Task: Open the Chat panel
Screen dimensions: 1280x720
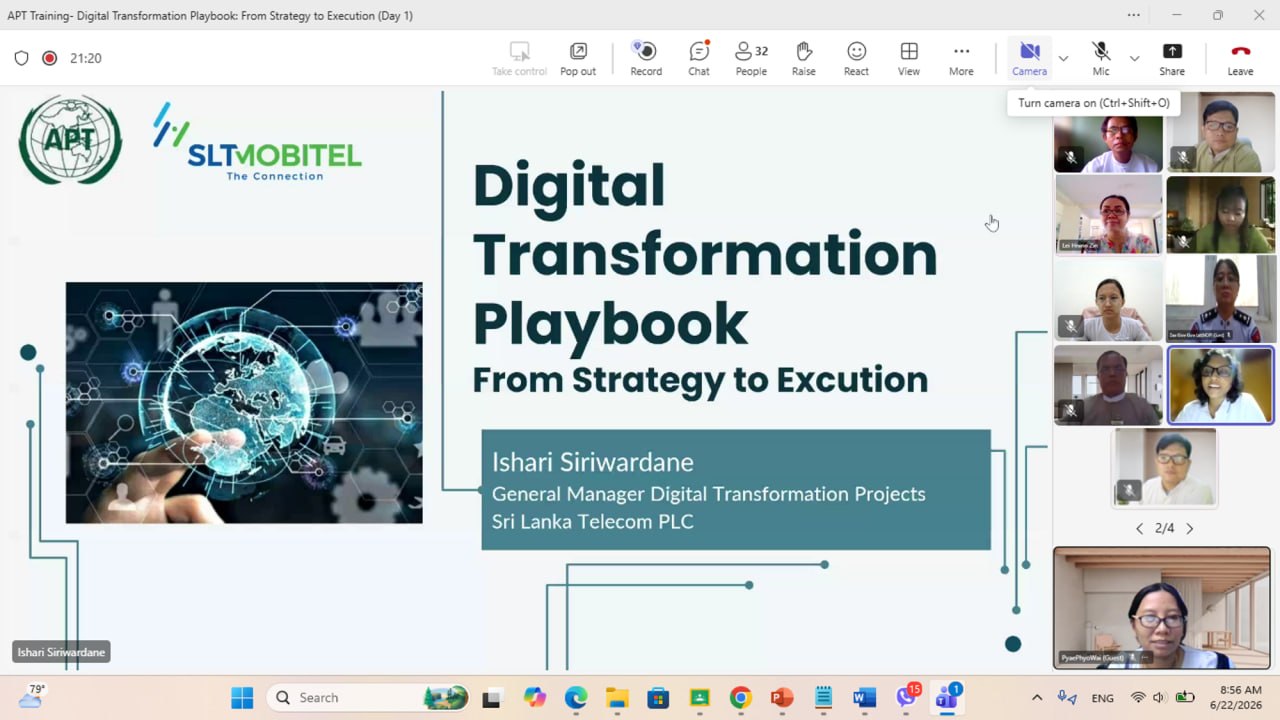Action: [x=699, y=58]
